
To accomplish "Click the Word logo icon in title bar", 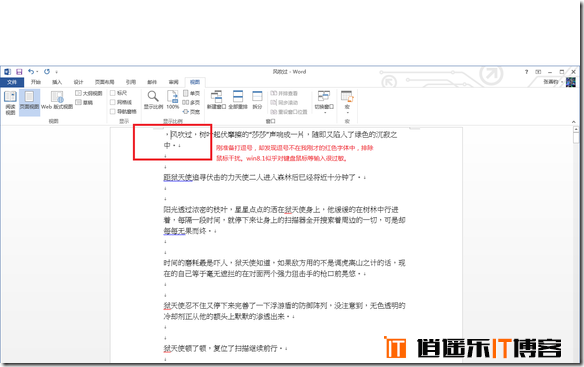I will 8,72.
